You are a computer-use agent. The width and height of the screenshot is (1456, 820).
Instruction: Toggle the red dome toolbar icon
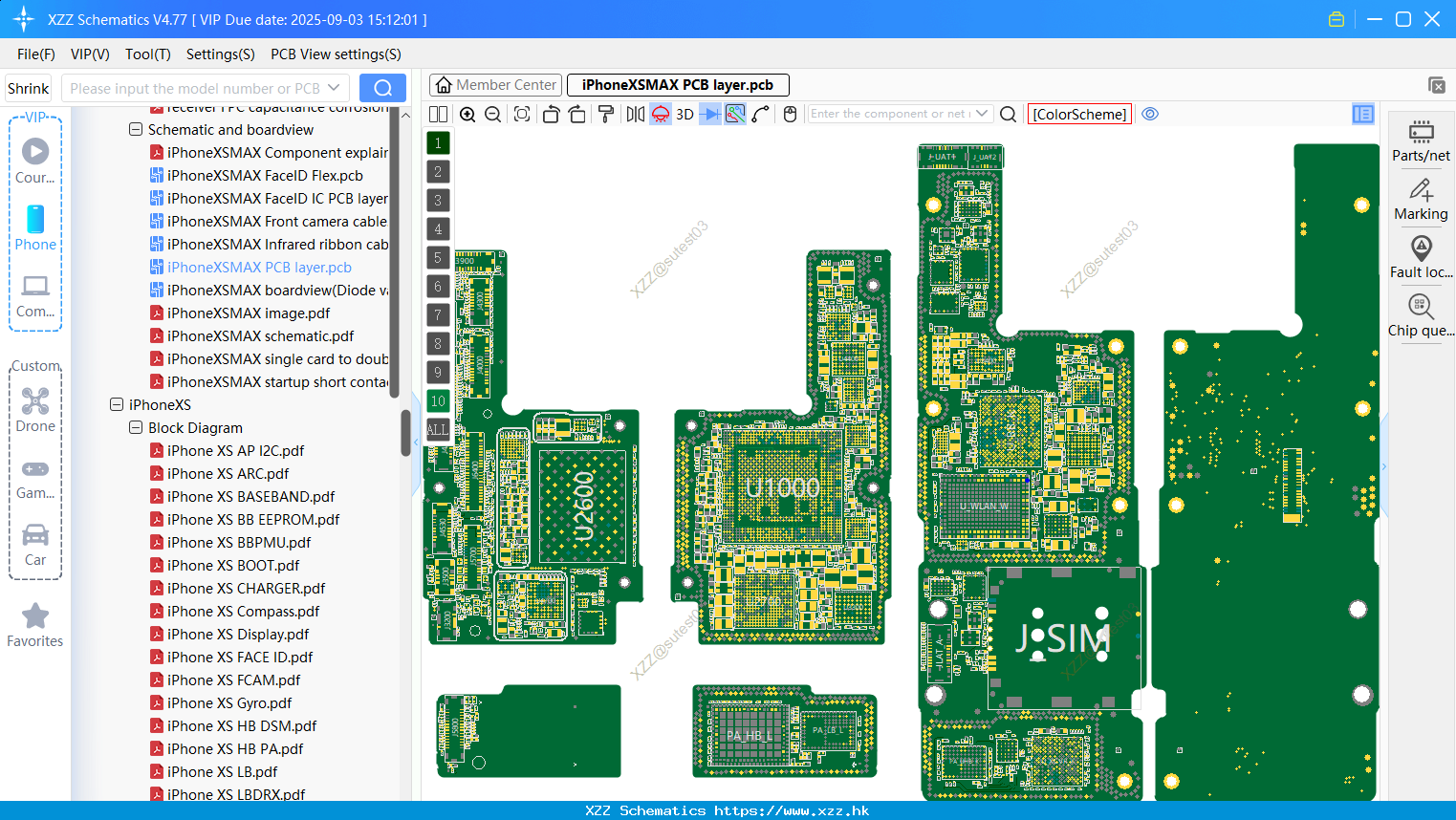pos(660,115)
